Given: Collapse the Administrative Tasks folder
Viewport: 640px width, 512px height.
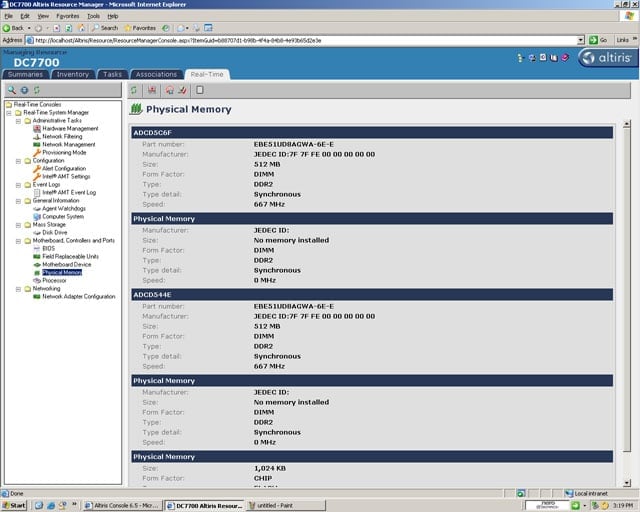Looking at the screenshot, I should click(x=18, y=121).
